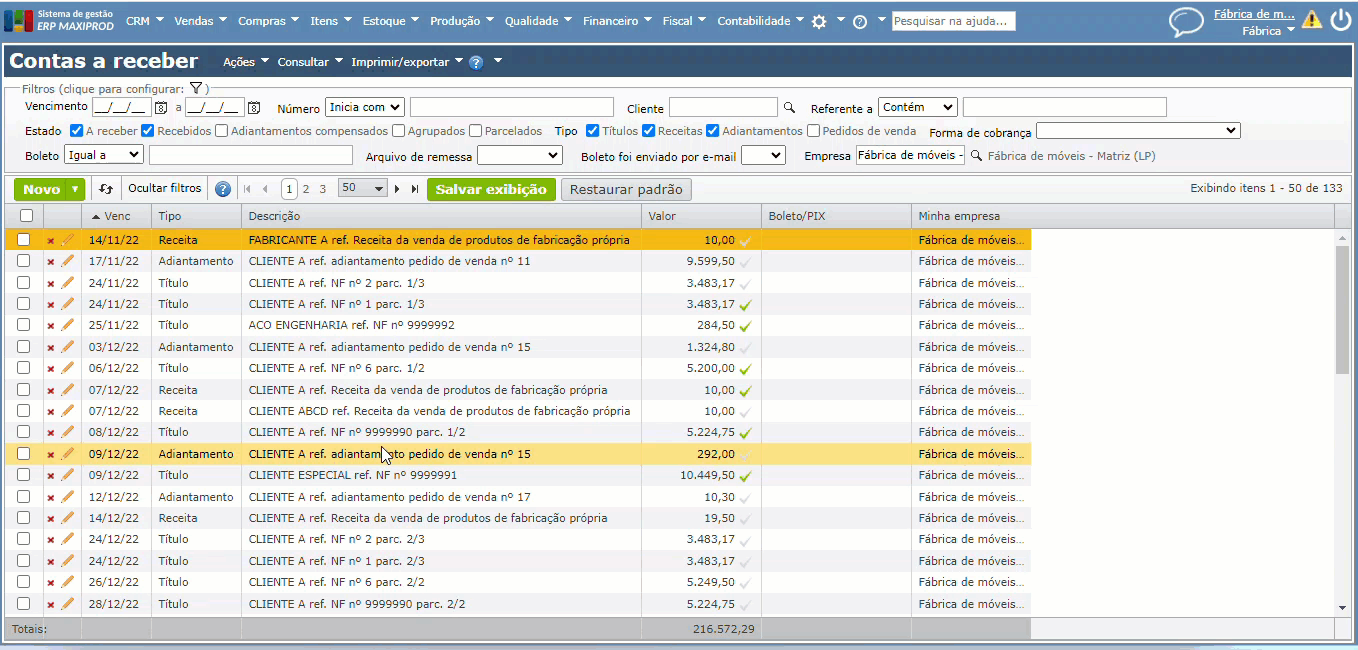Viewport: 1358px width, 650px height.
Task: Open the items-per-page 50 dropdown
Action: [362, 189]
